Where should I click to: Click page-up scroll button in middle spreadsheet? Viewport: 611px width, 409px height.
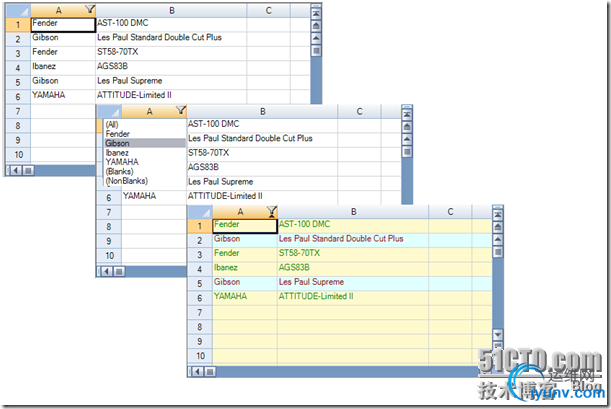[x=407, y=127]
